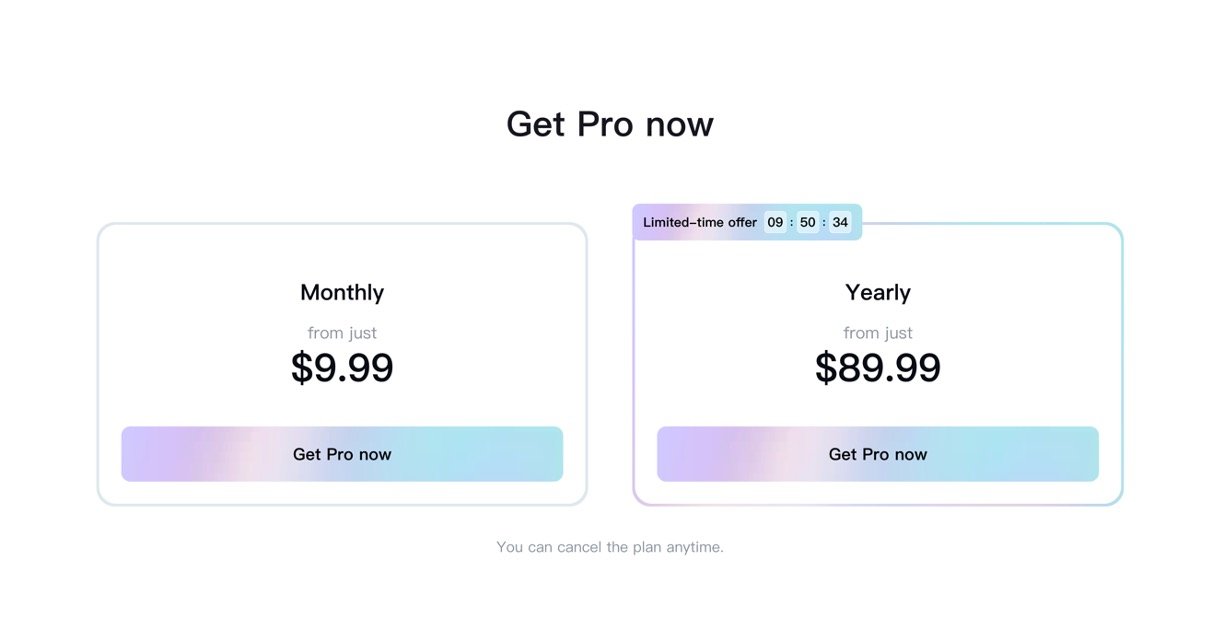Click the $89.99 yearly price

tap(877, 368)
